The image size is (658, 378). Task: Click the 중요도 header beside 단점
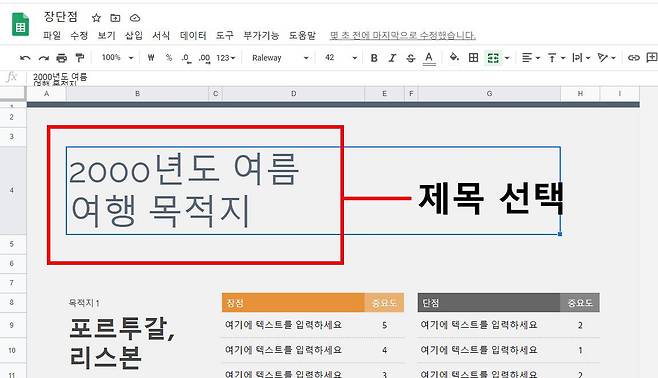click(580, 302)
